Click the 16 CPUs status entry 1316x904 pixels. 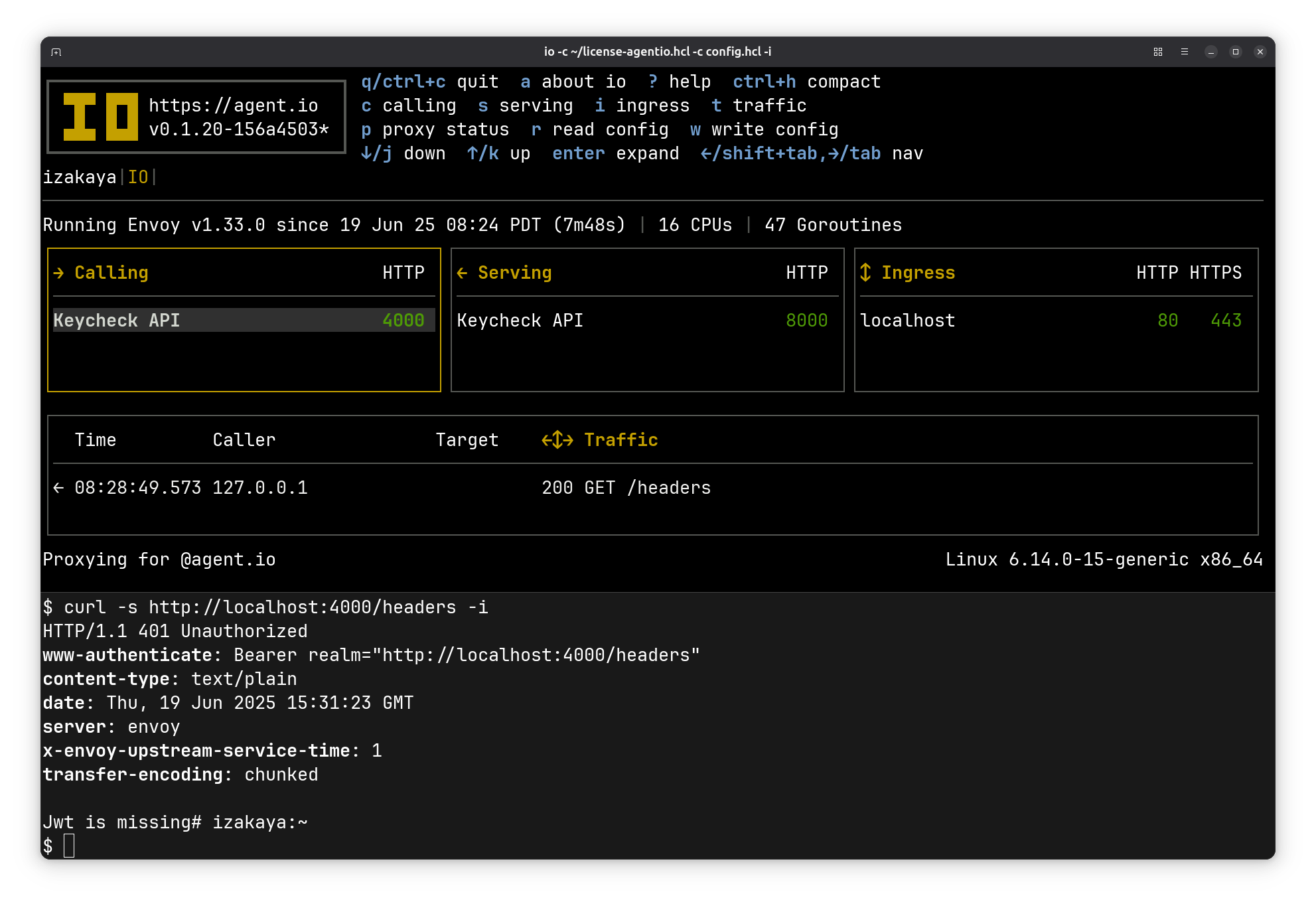(695, 225)
